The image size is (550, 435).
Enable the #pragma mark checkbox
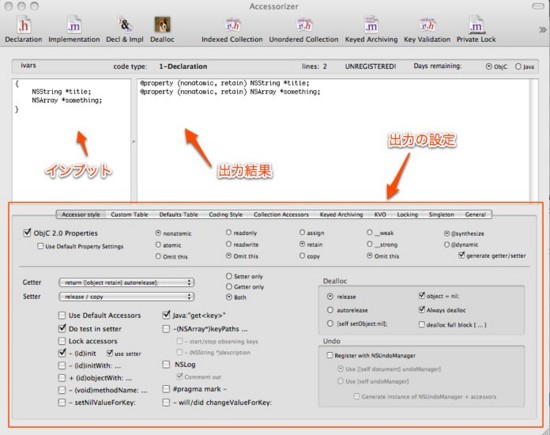166,389
